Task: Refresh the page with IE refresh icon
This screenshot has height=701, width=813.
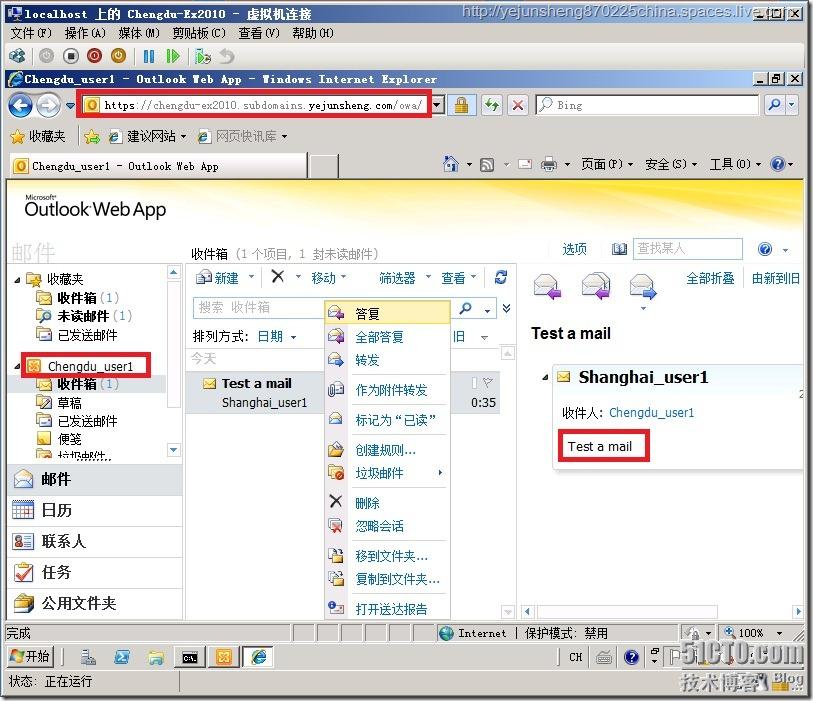Action: (492, 105)
